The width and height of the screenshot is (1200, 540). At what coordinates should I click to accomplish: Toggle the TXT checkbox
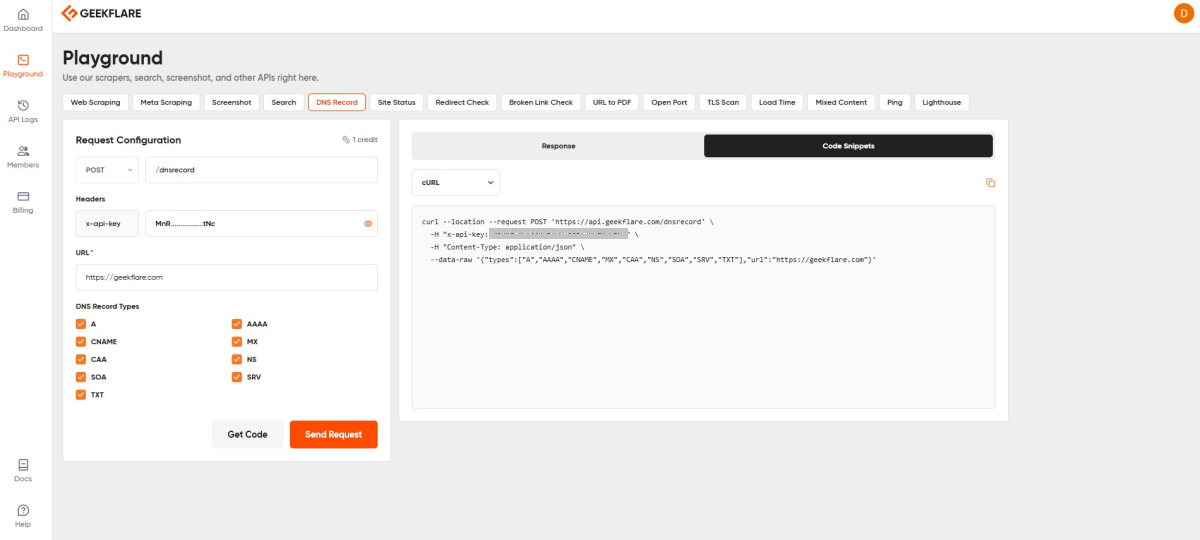[x=81, y=394]
